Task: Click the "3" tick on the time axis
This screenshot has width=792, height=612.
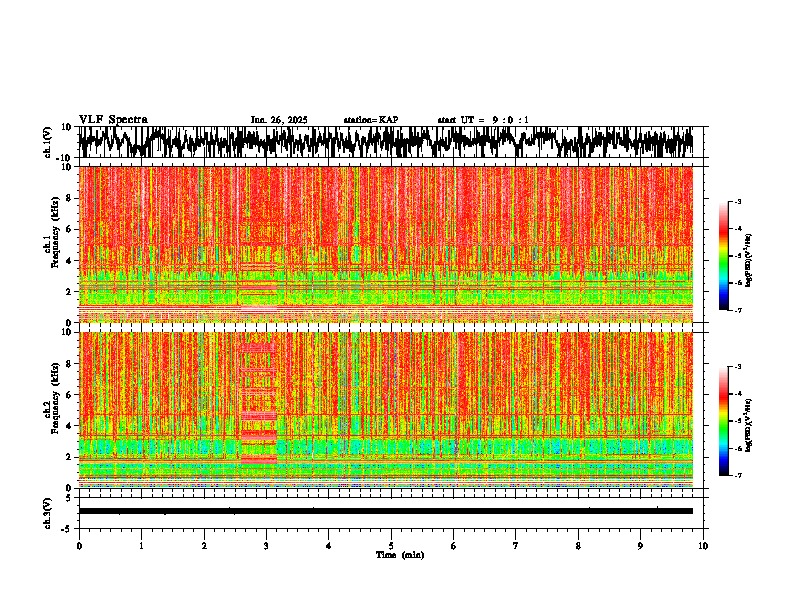Action: click(266, 546)
